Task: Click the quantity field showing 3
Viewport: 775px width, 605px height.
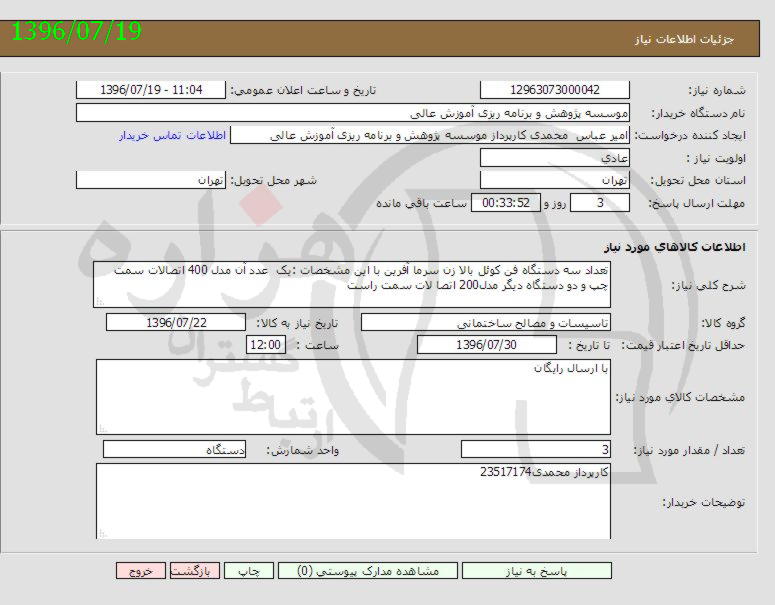Action: [x=536, y=450]
